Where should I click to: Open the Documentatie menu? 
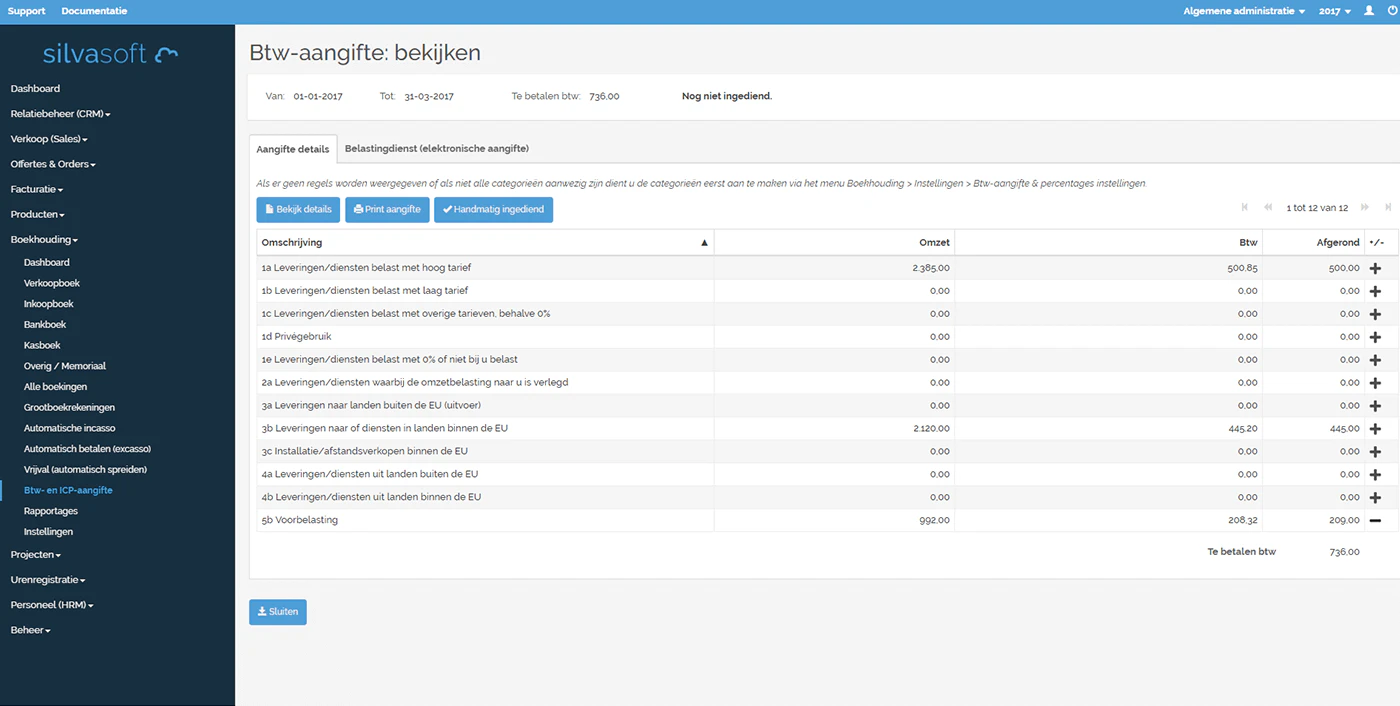pyautogui.click(x=93, y=11)
